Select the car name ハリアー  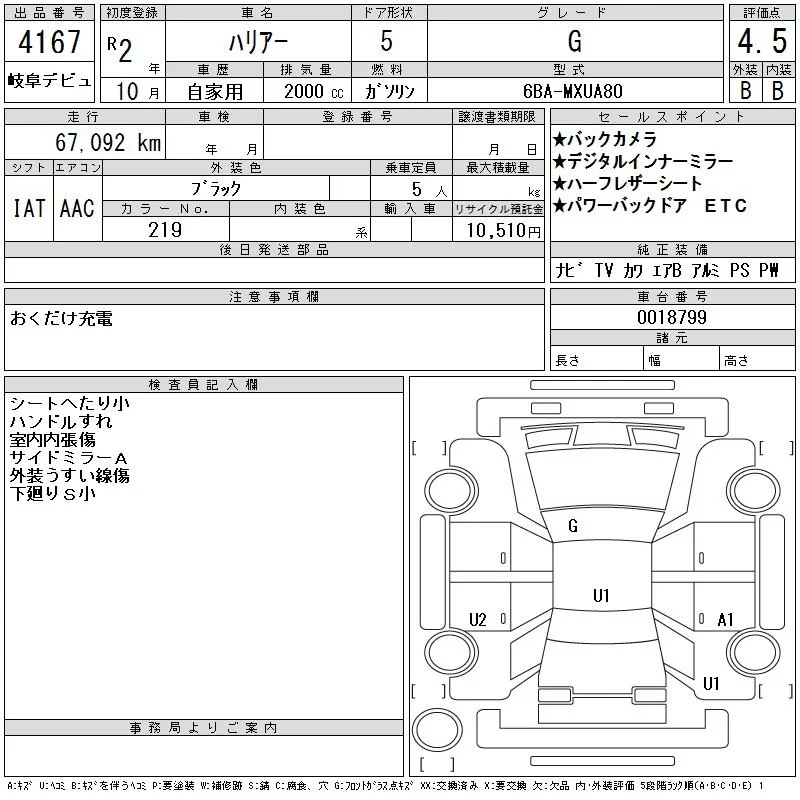tap(258, 42)
